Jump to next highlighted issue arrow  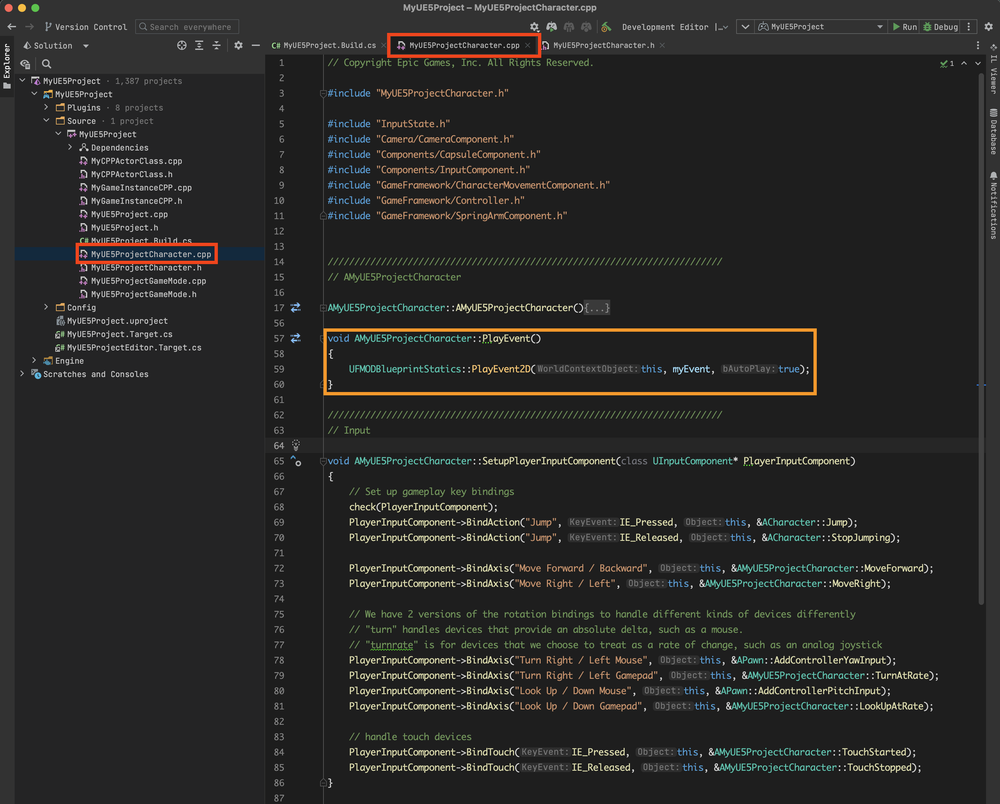point(978,63)
